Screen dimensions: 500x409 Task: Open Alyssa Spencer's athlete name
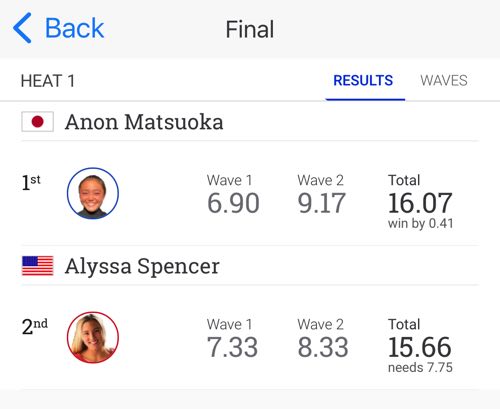click(x=142, y=267)
